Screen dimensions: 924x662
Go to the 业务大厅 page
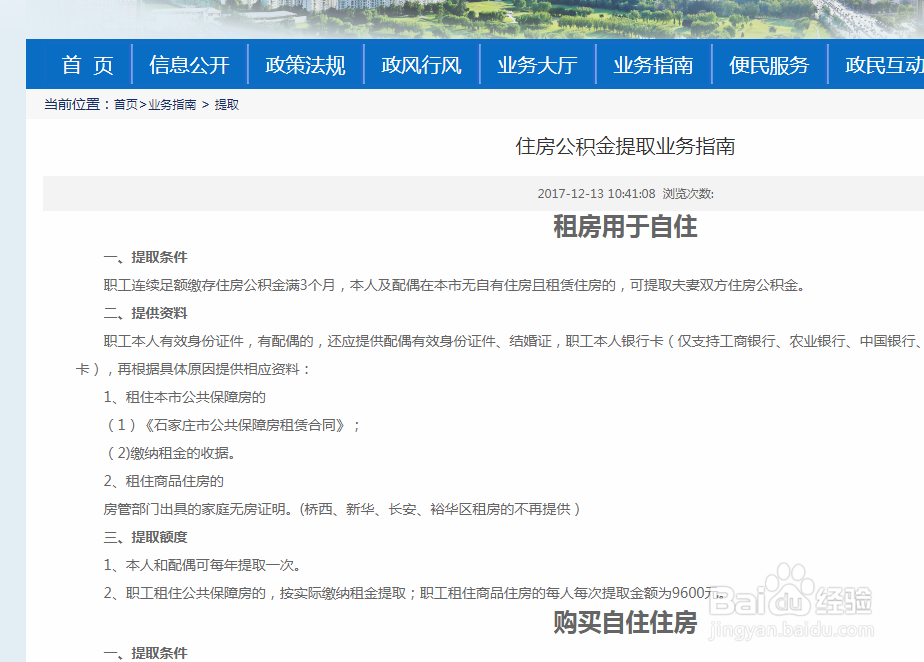[x=538, y=63]
